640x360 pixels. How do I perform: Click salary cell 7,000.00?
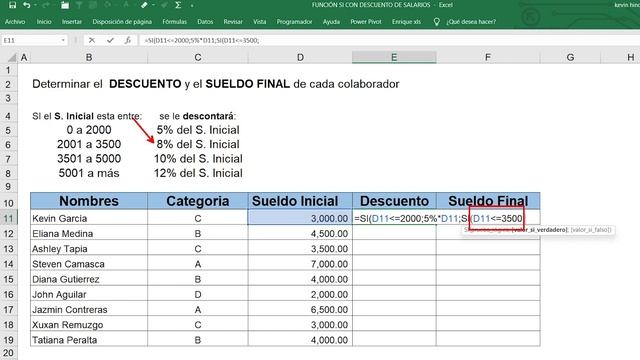(x=300, y=264)
